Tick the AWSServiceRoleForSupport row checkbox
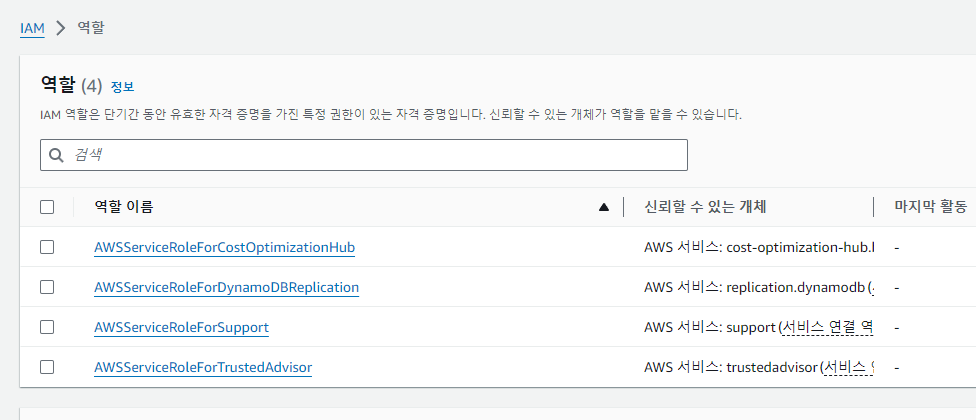Screen dimensions: 976x420 pos(47,327)
